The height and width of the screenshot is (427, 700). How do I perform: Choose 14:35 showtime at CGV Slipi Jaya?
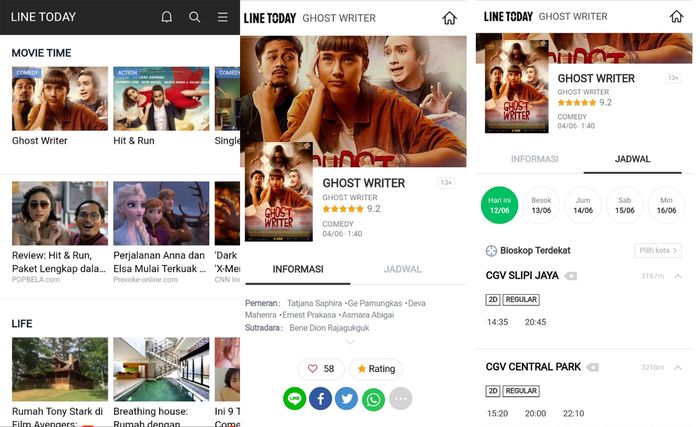tap(497, 322)
